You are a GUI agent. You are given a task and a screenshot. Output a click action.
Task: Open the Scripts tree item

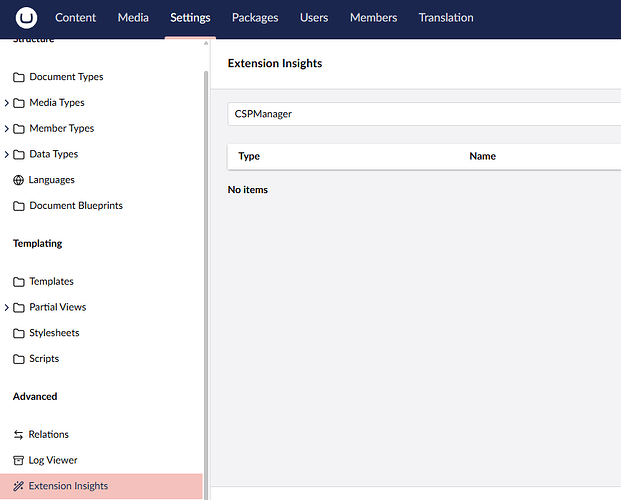pos(44,359)
